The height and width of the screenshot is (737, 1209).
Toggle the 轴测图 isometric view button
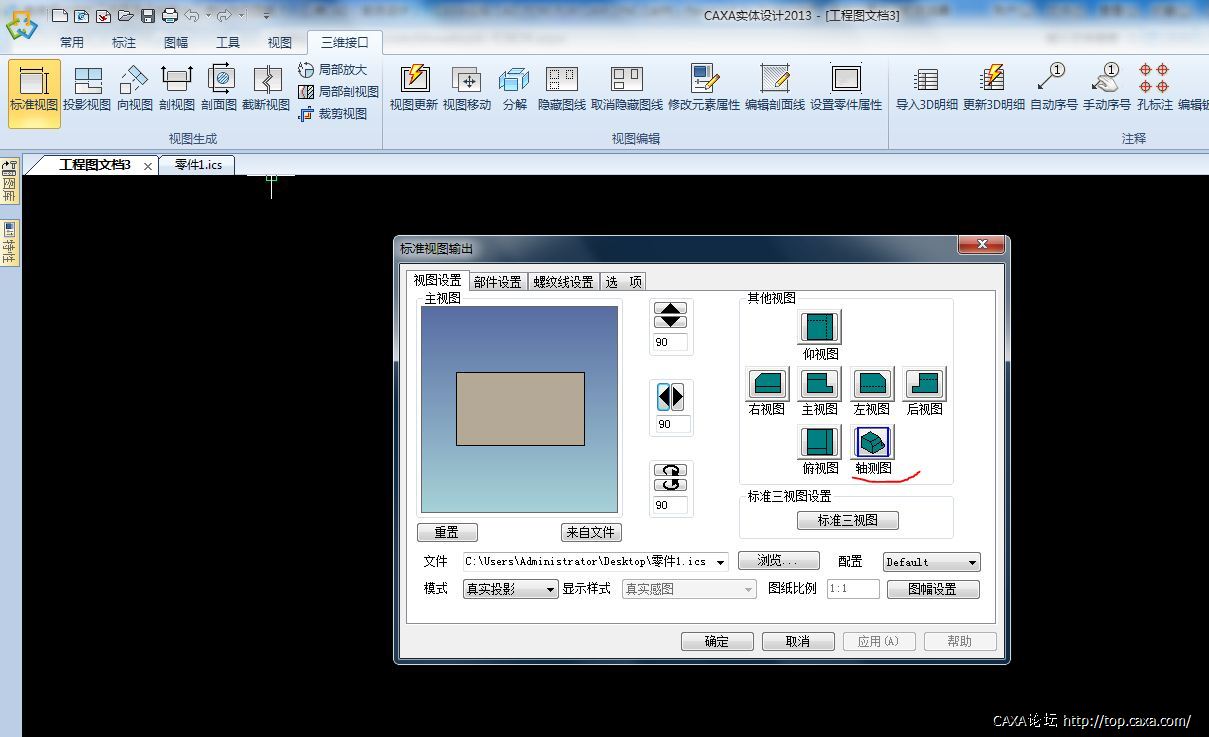click(872, 441)
